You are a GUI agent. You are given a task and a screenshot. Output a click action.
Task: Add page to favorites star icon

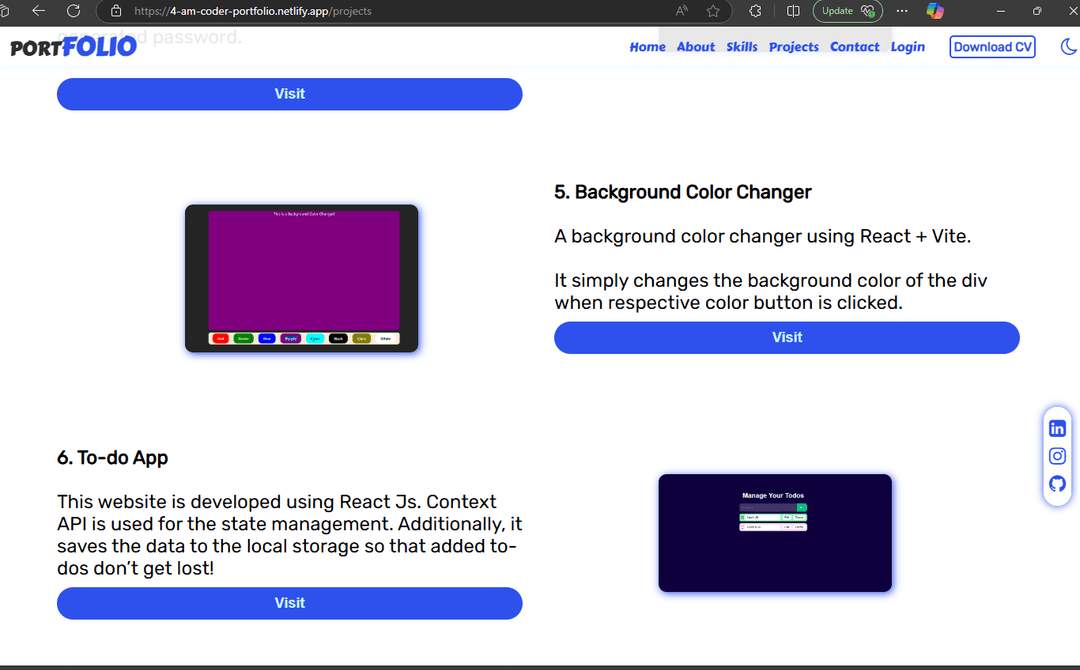click(x=713, y=11)
